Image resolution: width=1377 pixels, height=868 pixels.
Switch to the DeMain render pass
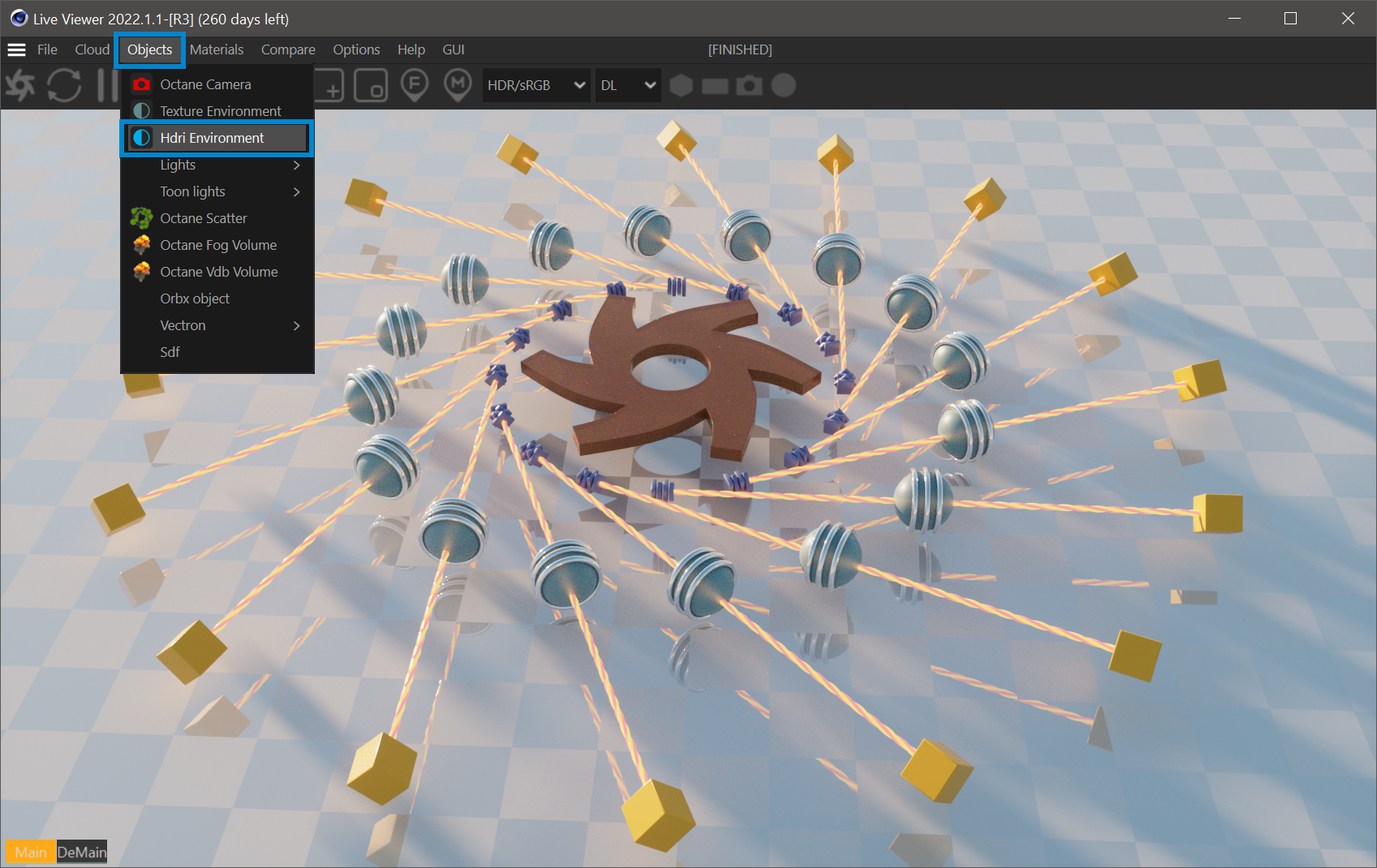pyautogui.click(x=82, y=852)
